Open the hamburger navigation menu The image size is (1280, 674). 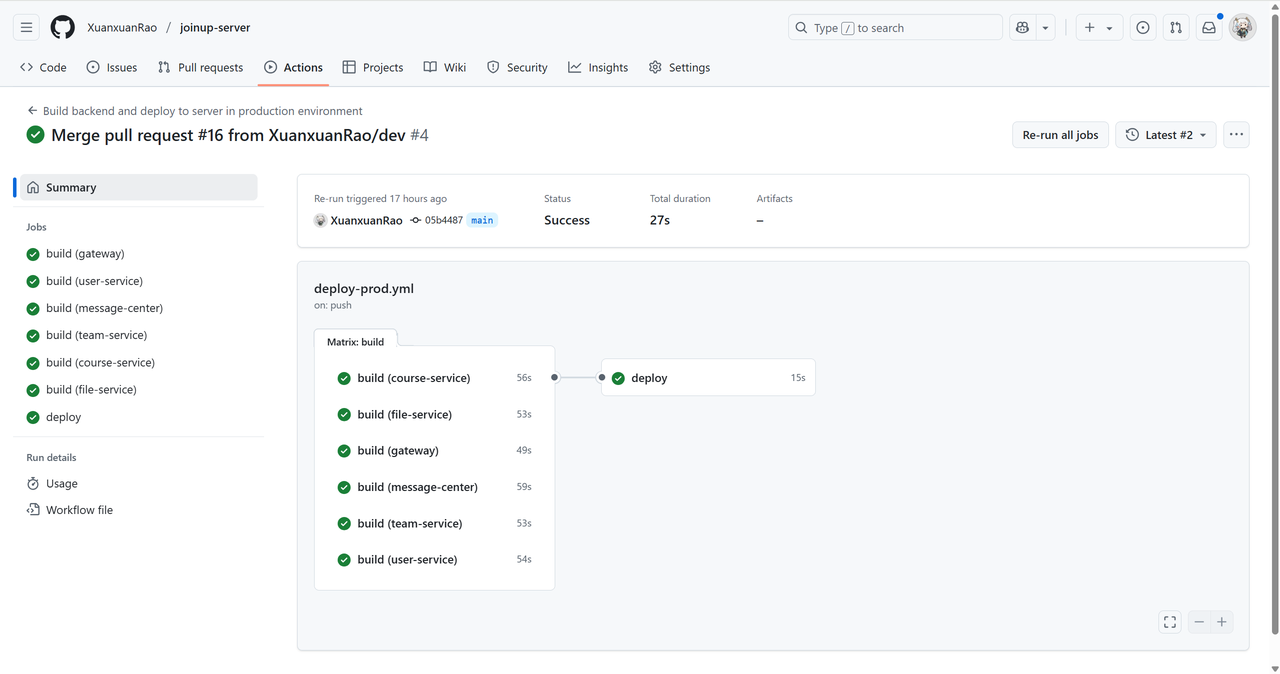[x=27, y=28]
